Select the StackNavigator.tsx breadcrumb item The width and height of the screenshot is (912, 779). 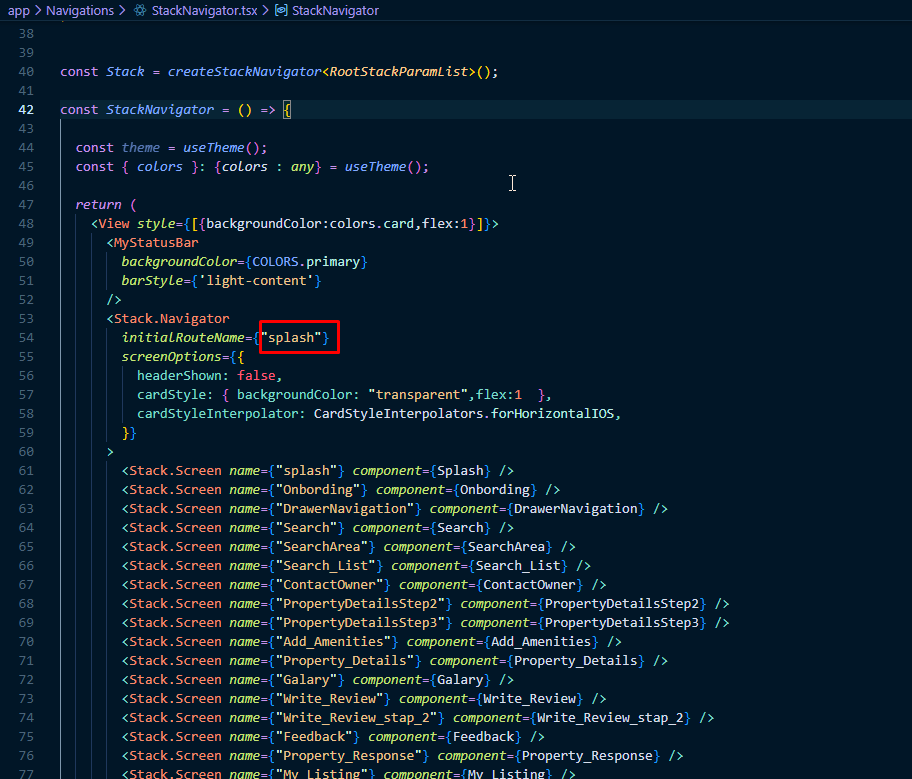[204, 11]
